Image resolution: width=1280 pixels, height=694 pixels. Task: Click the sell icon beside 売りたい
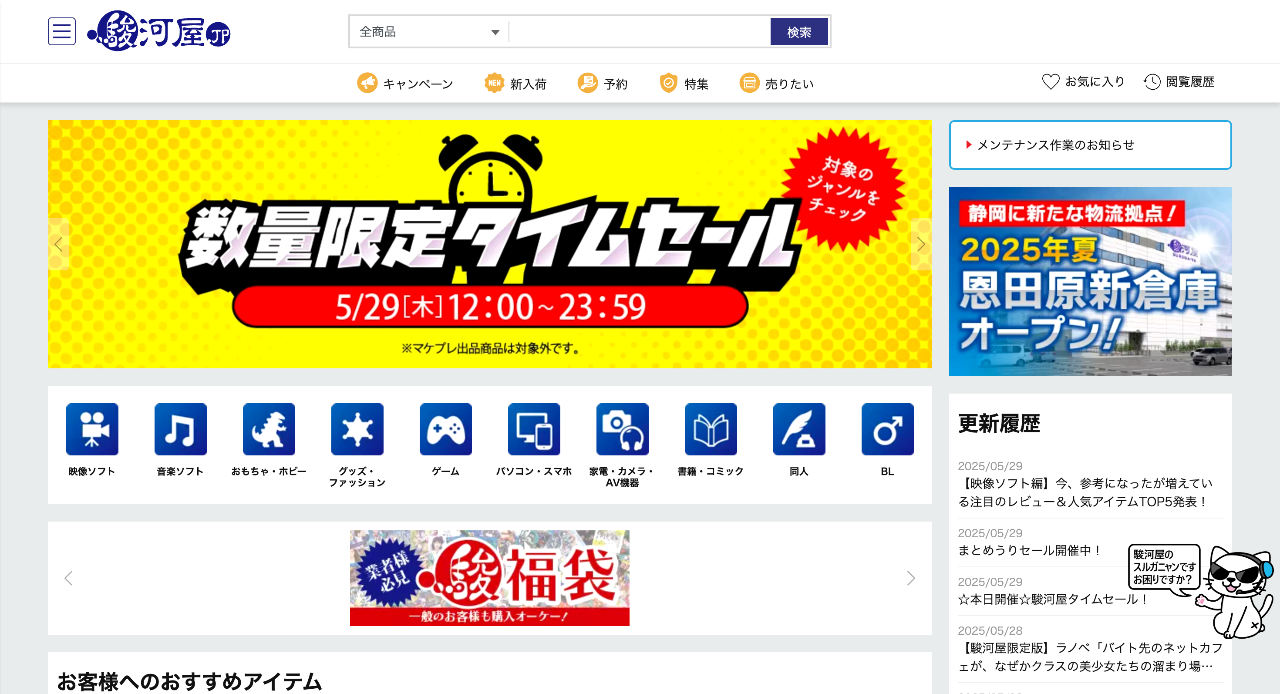pyautogui.click(x=750, y=83)
